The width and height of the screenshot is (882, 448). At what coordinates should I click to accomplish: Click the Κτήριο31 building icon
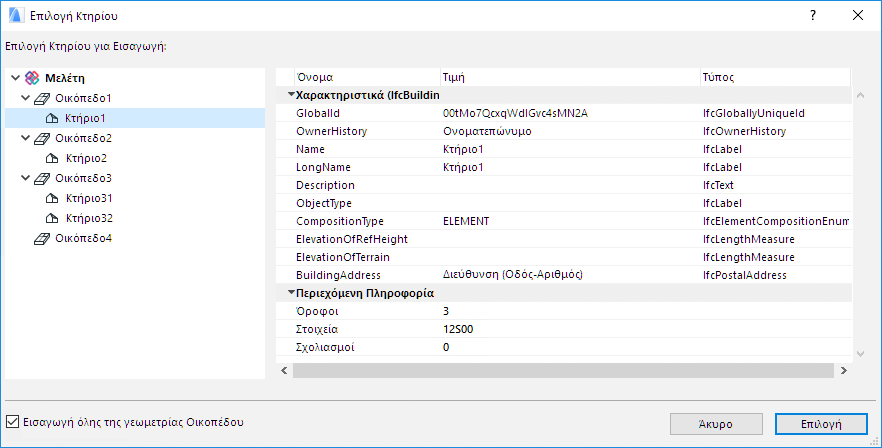(52, 198)
